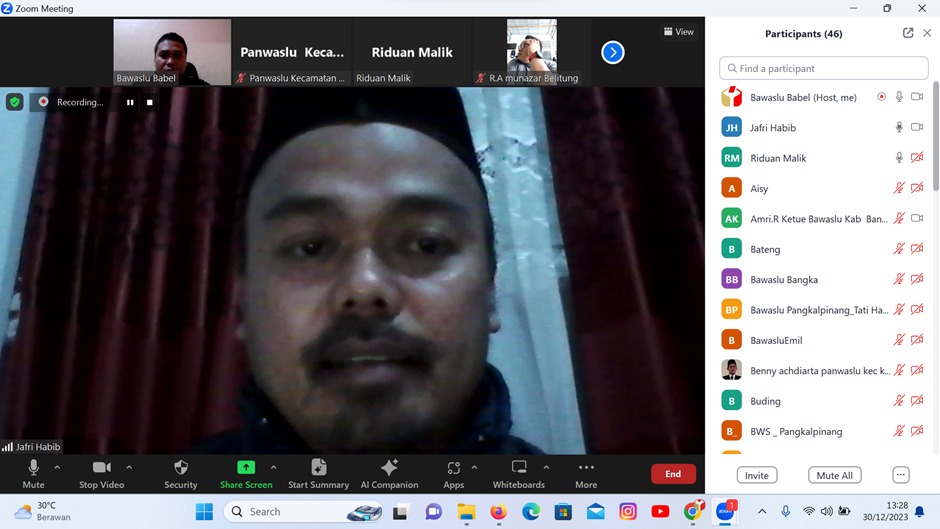Click the green Share Screen icon
The image size is (940, 529).
pyautogui.click(x=245, y=468)
